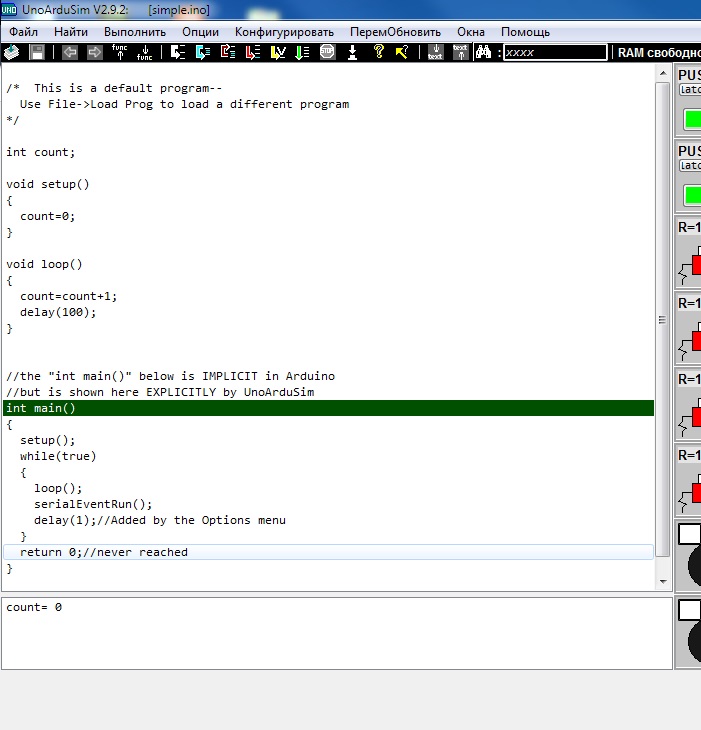This screenshot has width=701, height=730.
Task: Click the load program file icon
Action: (12, 52)
